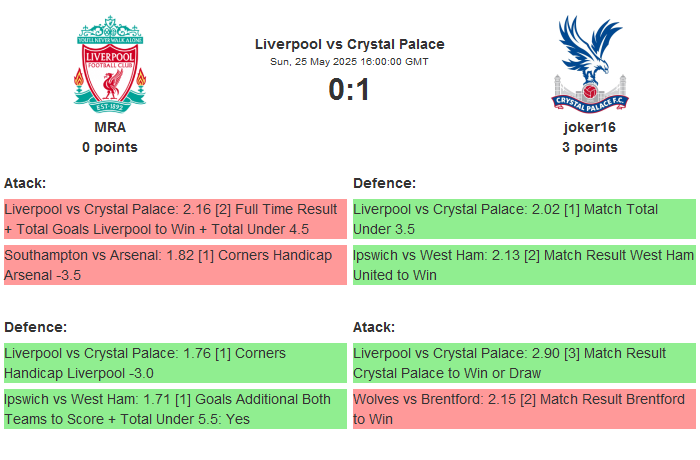Click joker16's 3 points label

(x=589, y=147)
